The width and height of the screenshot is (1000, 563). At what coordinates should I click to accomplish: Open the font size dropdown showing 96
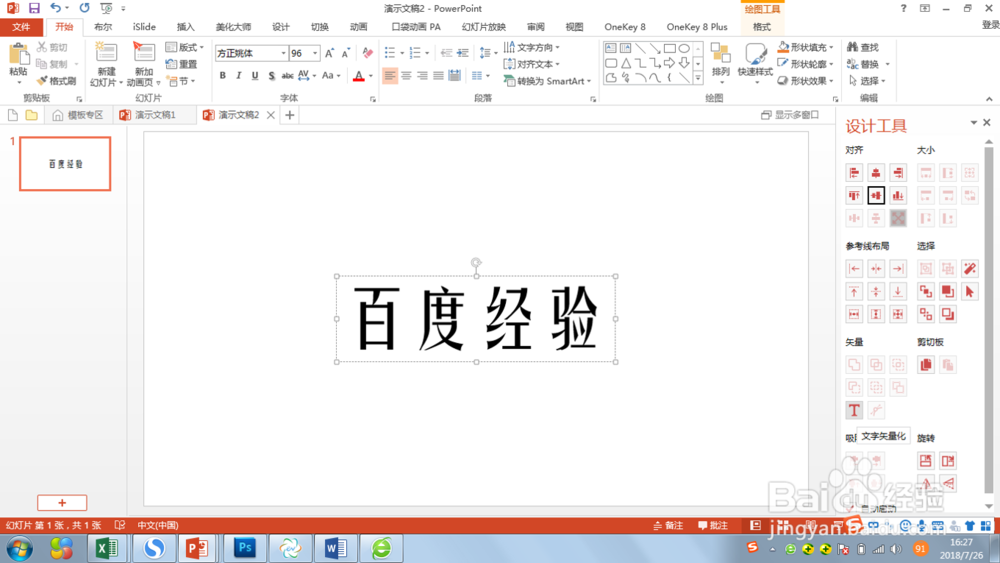click(x=314, y=54)
